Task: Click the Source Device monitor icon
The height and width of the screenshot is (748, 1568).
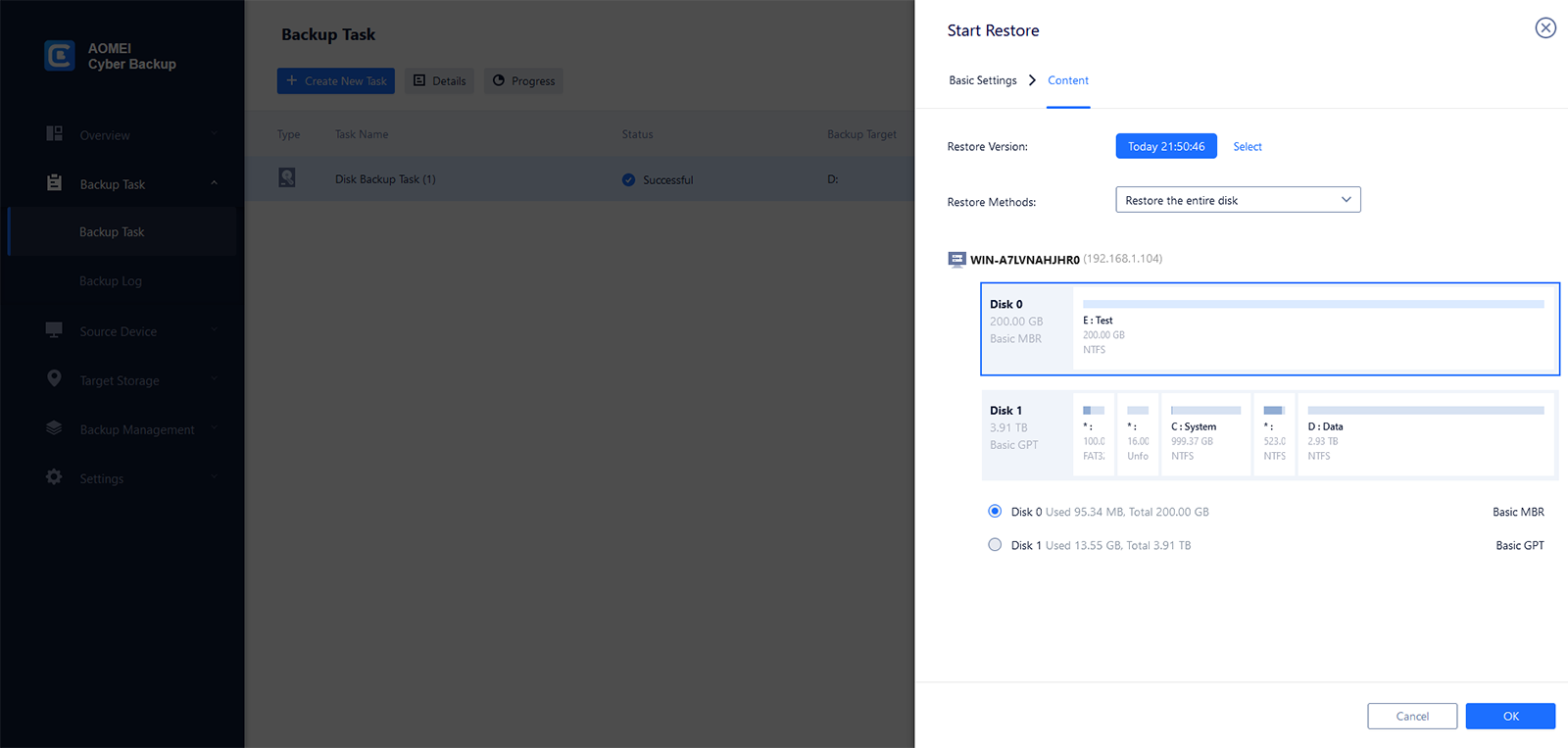Action: tap(55, 329)
